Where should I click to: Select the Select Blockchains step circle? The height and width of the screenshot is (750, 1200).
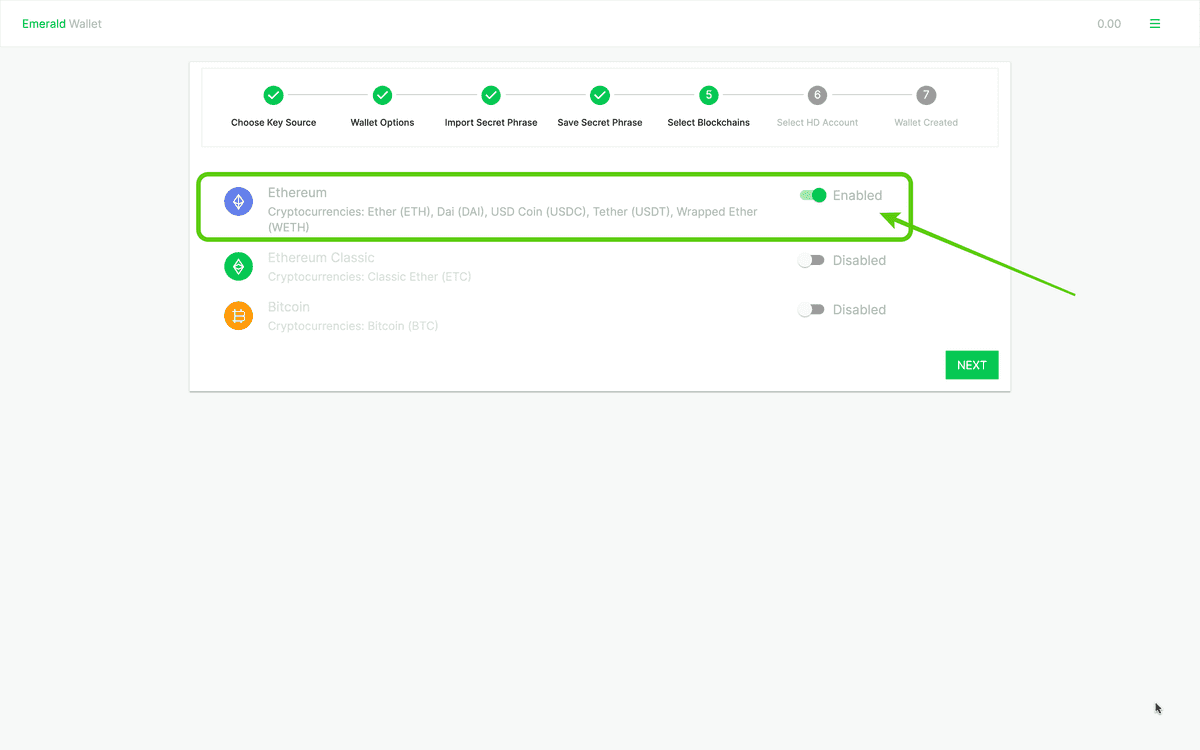[708, 95]
